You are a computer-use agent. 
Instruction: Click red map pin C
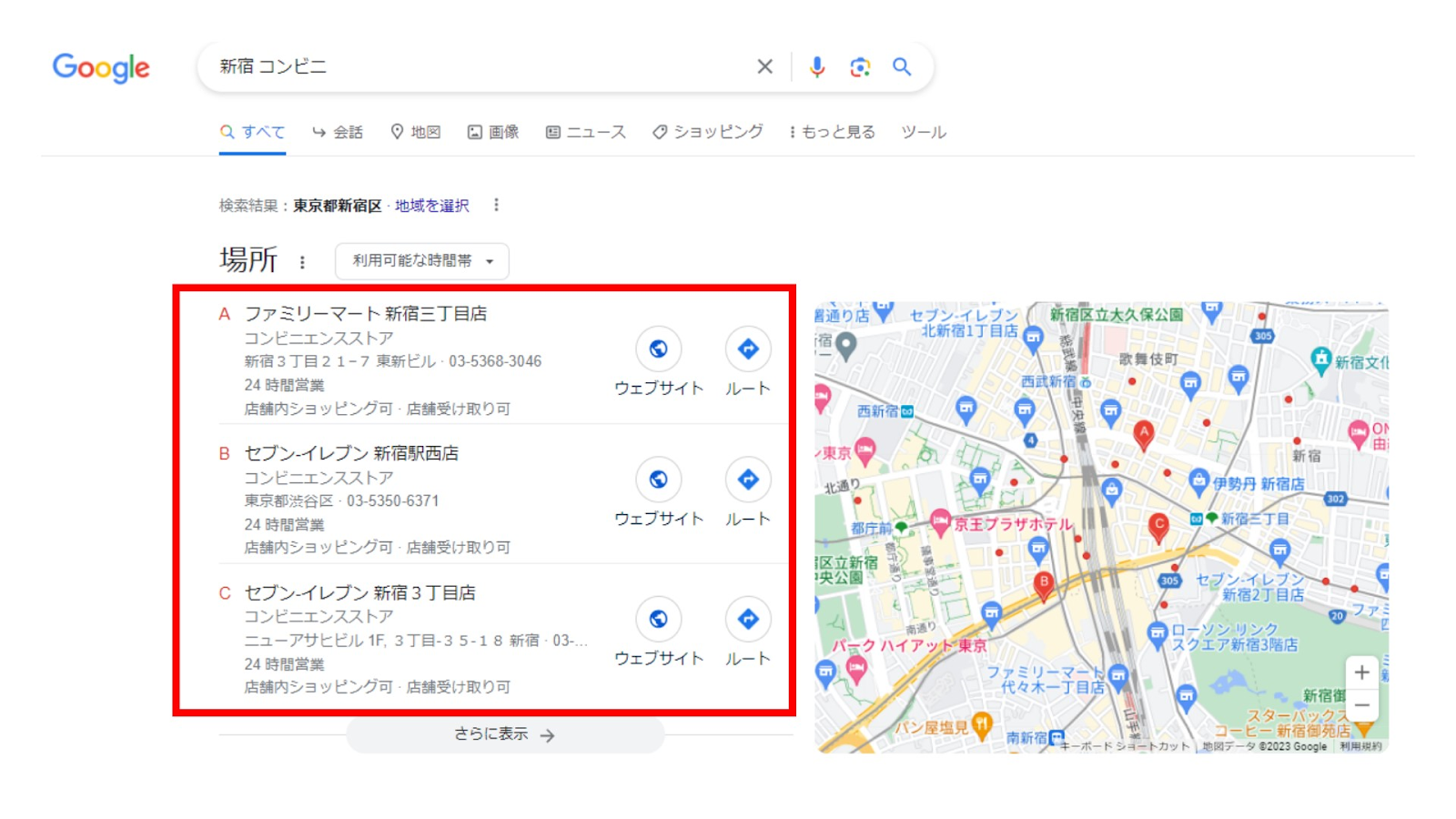pos(1158,528)
